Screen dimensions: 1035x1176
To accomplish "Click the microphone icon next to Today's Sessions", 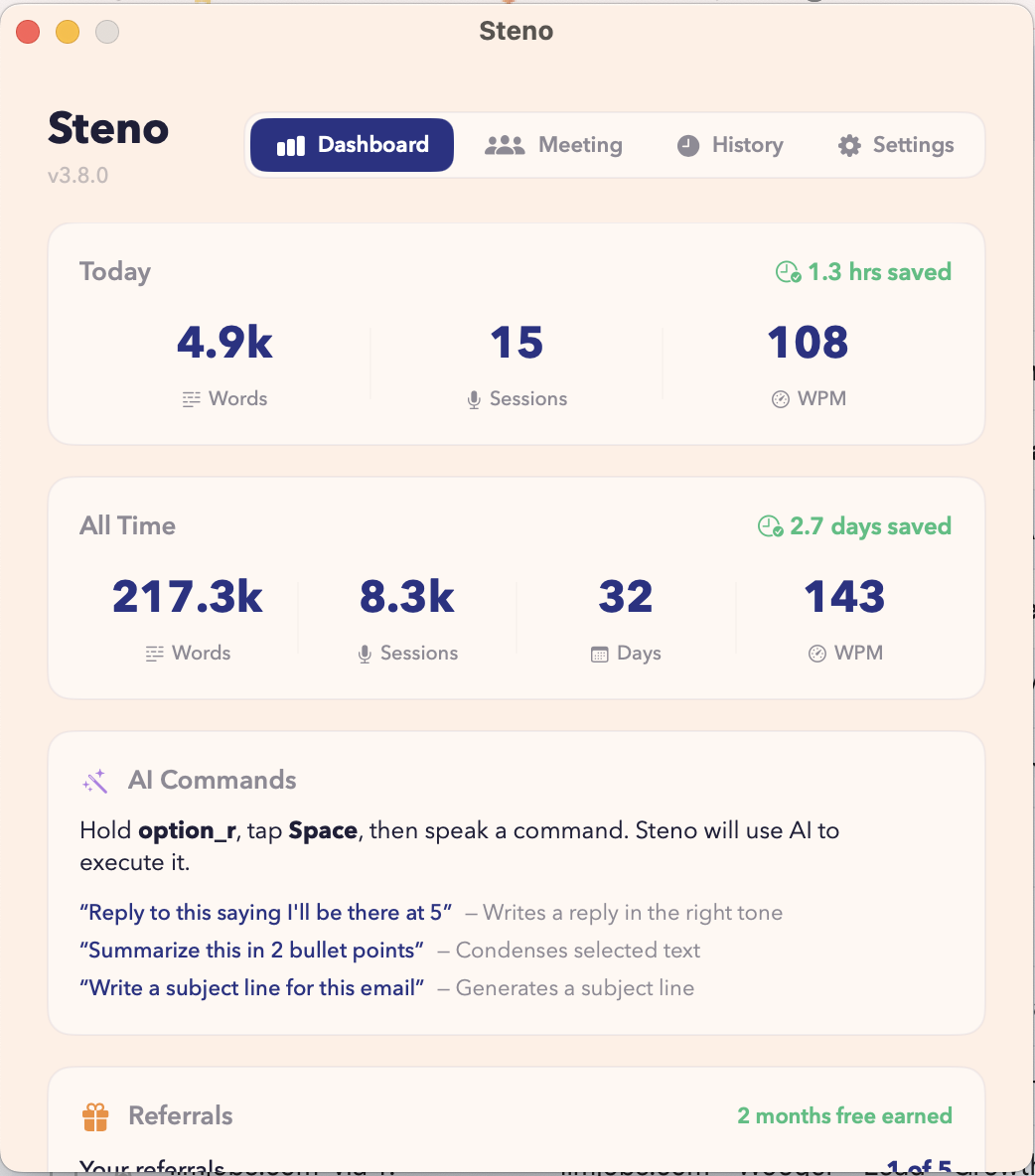I will (475, 400).
